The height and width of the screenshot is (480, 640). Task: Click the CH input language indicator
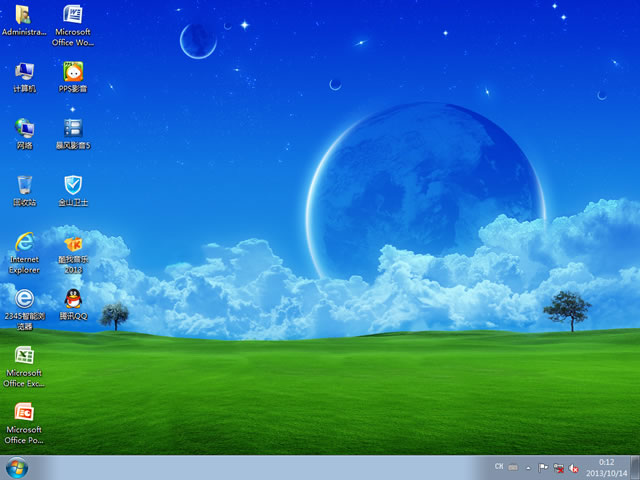[499, 467]
